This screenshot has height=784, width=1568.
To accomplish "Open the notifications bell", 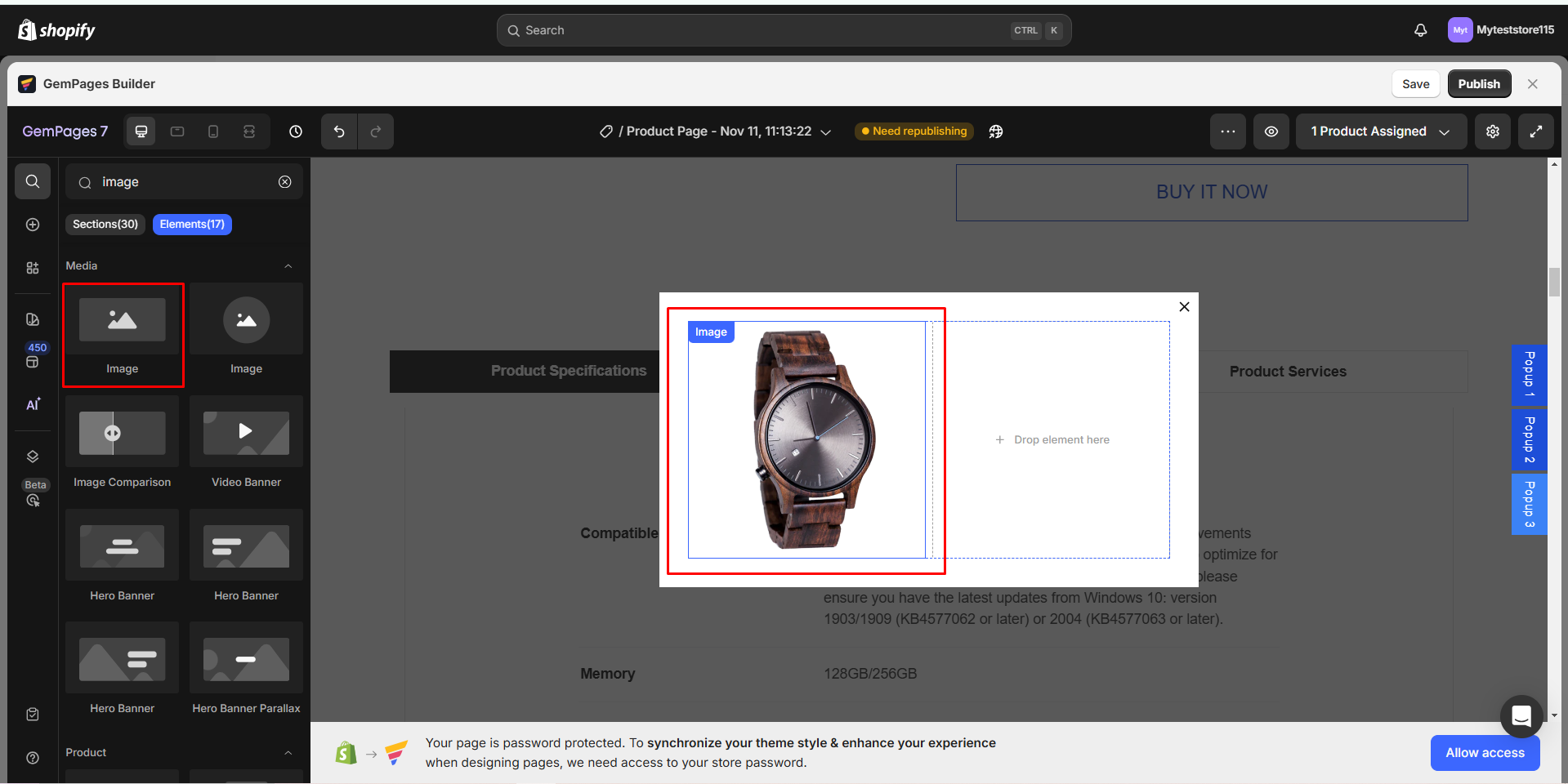I will pyautogui.click(x=1421, y=30).
